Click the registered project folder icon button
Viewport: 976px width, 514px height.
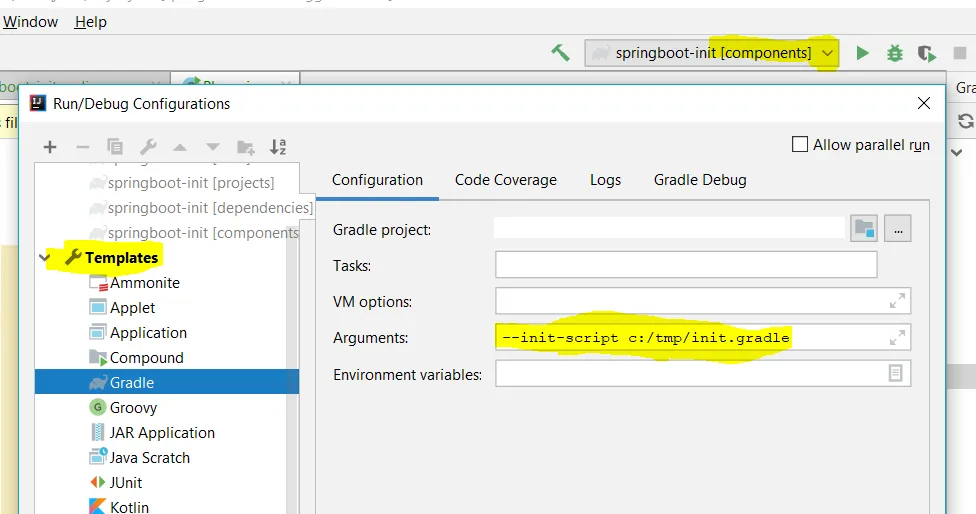coord(864,228)
